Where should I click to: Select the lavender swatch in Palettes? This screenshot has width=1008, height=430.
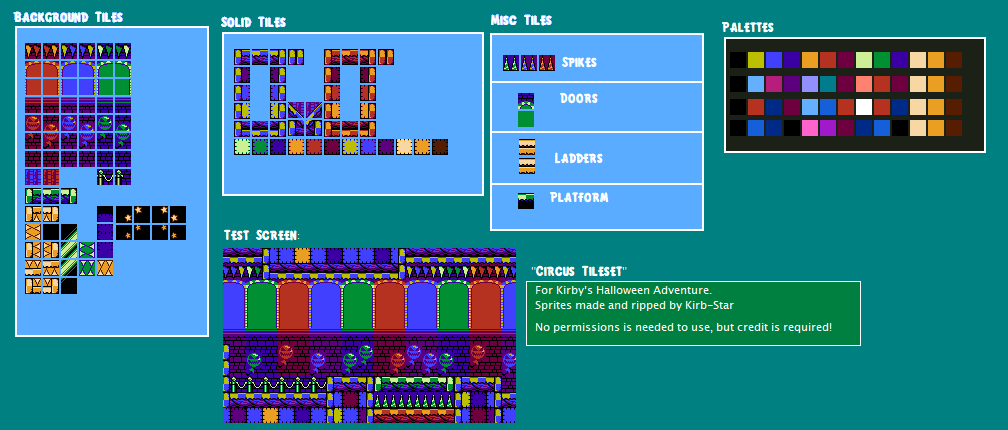coord(809,84)
